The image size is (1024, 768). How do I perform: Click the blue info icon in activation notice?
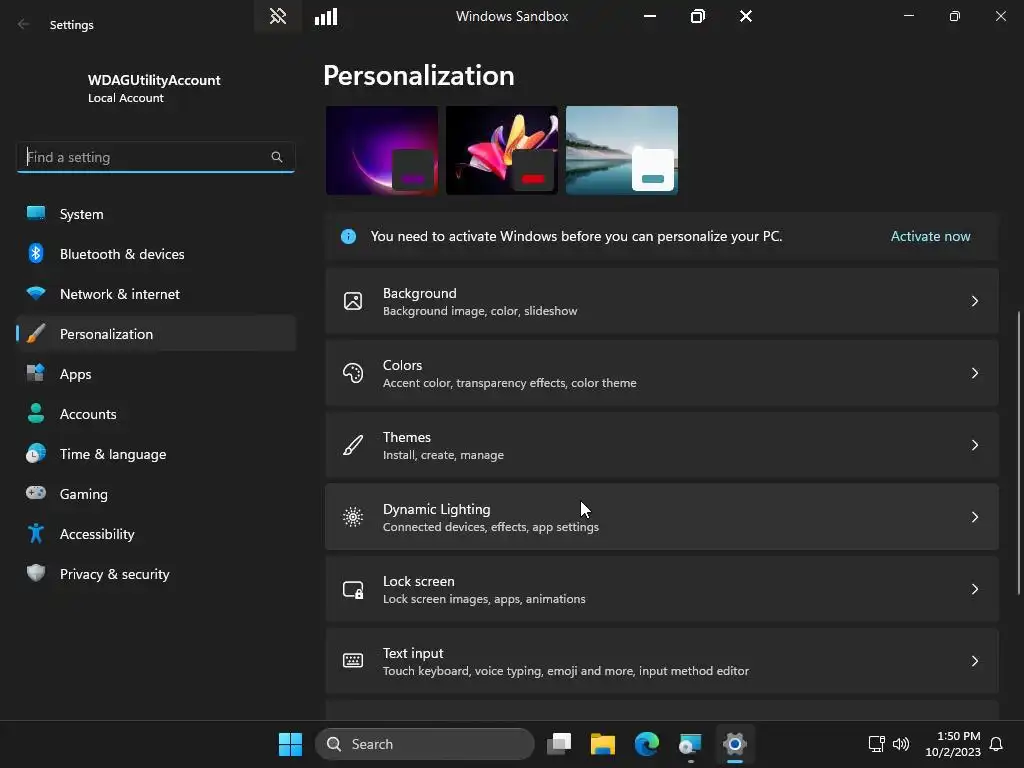pyautogui.click(x=349, y=236)
